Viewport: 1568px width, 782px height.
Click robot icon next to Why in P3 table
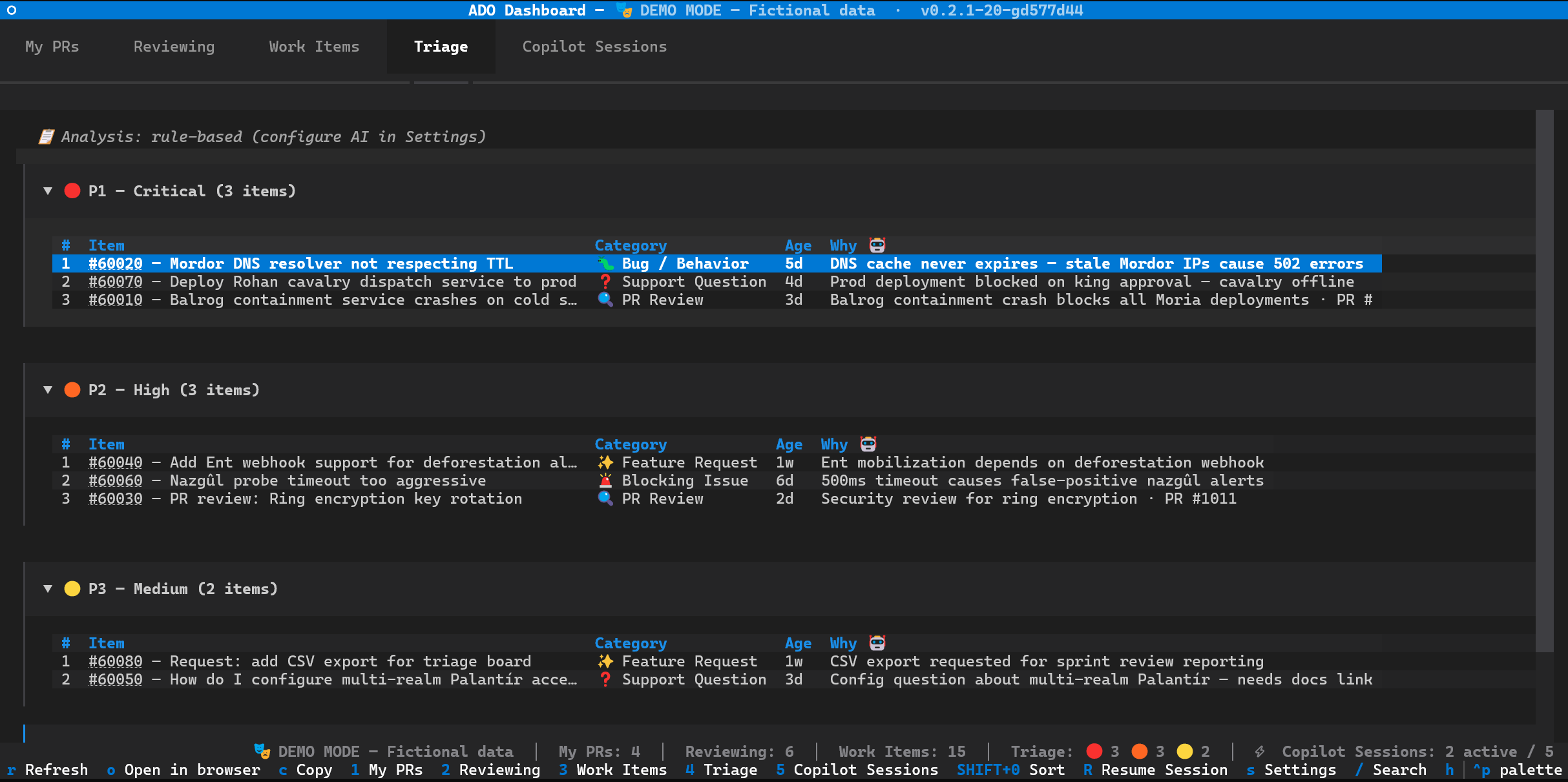(x=877, y=643)
